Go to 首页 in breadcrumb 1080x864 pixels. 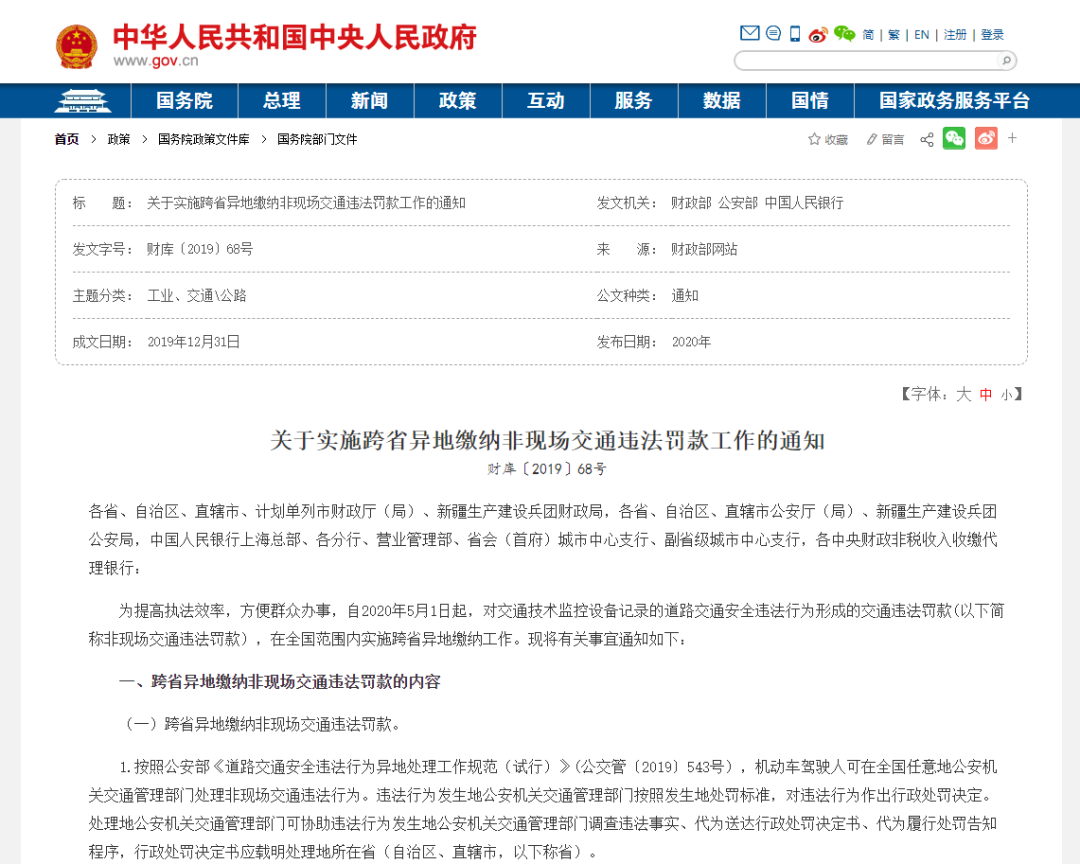tap(67, 139)
